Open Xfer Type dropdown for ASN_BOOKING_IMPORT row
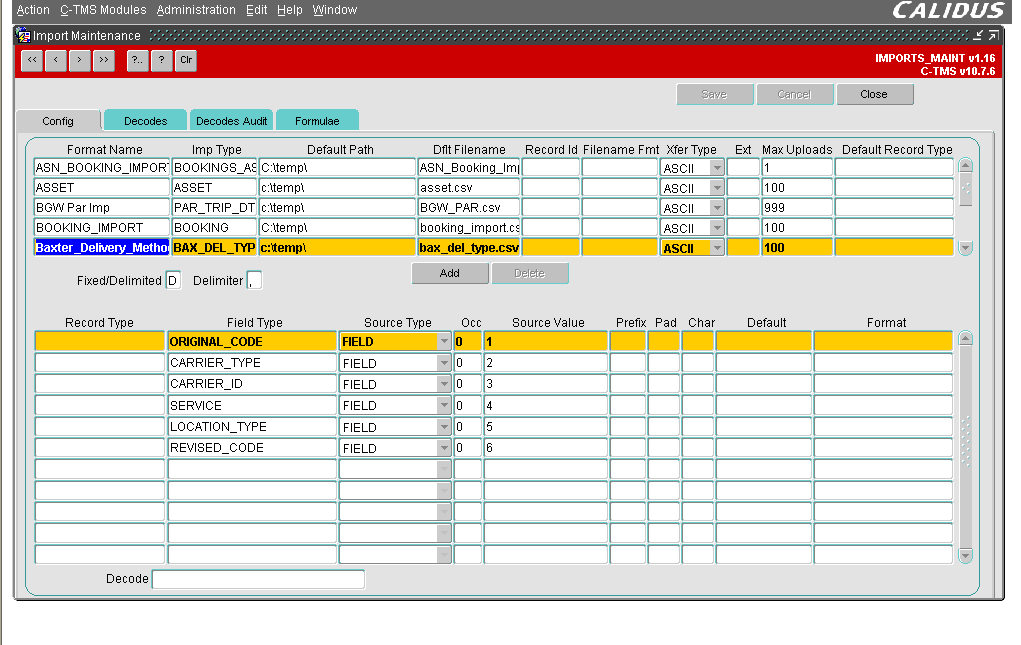This screenshot has width=1021, height=645. coord(717,168)
